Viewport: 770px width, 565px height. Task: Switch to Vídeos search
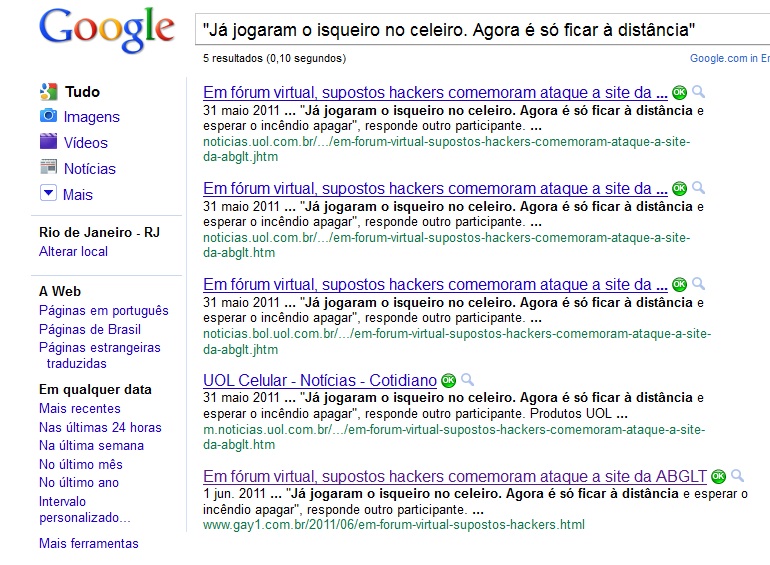click(x=85, y=143)
